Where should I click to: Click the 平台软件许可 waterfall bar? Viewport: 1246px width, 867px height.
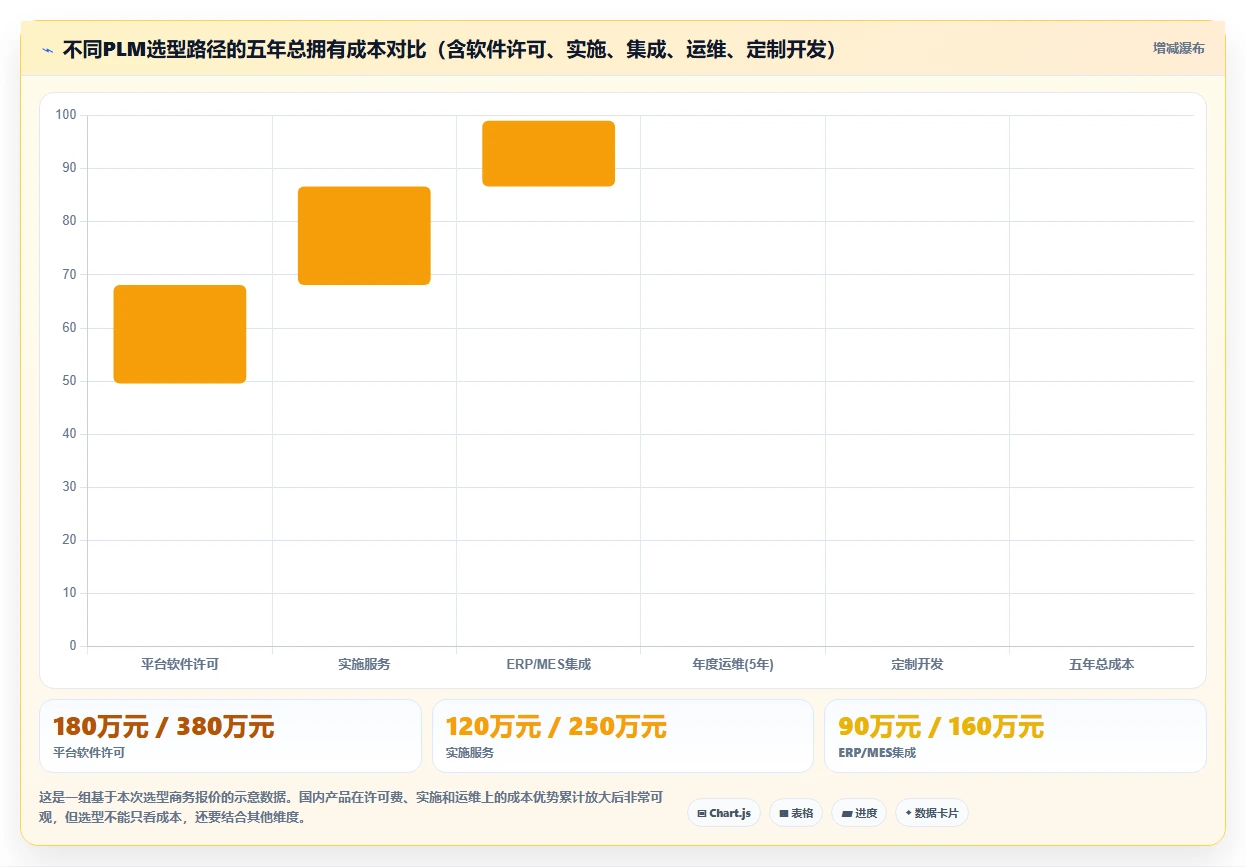(x=180, y=334)
